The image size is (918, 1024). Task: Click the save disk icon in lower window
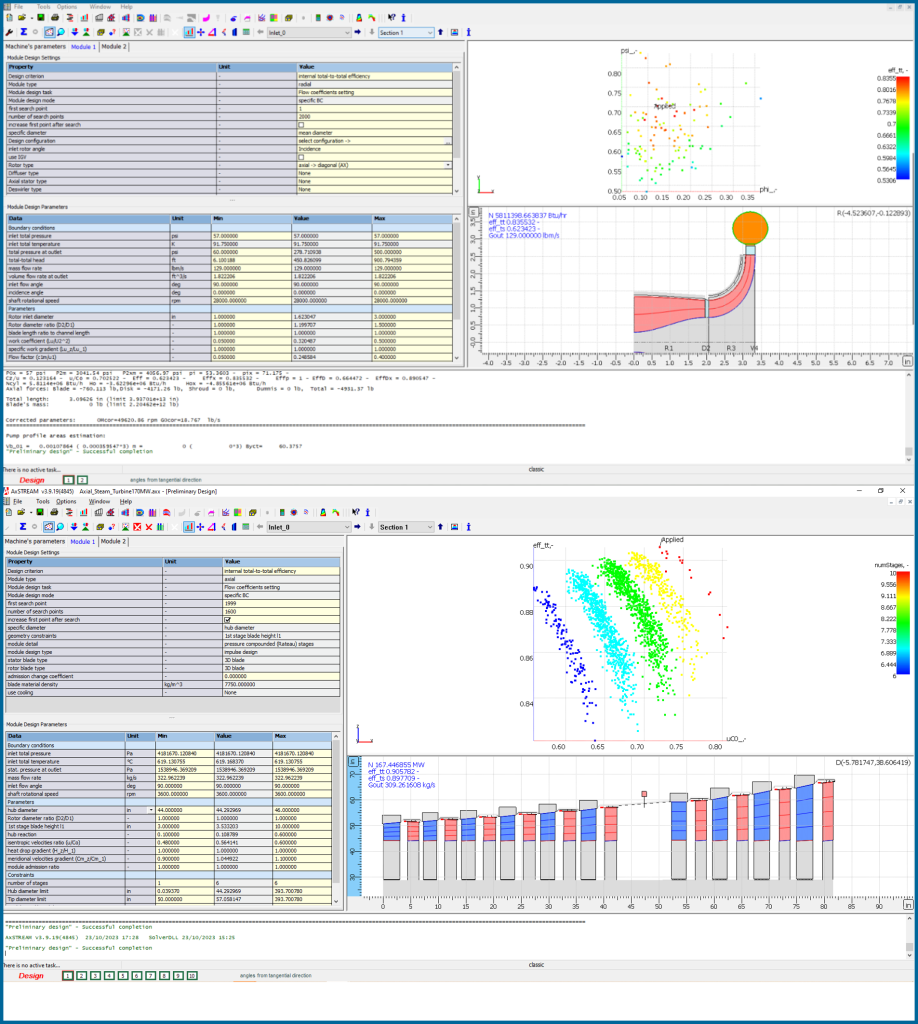tap(37, 512)
